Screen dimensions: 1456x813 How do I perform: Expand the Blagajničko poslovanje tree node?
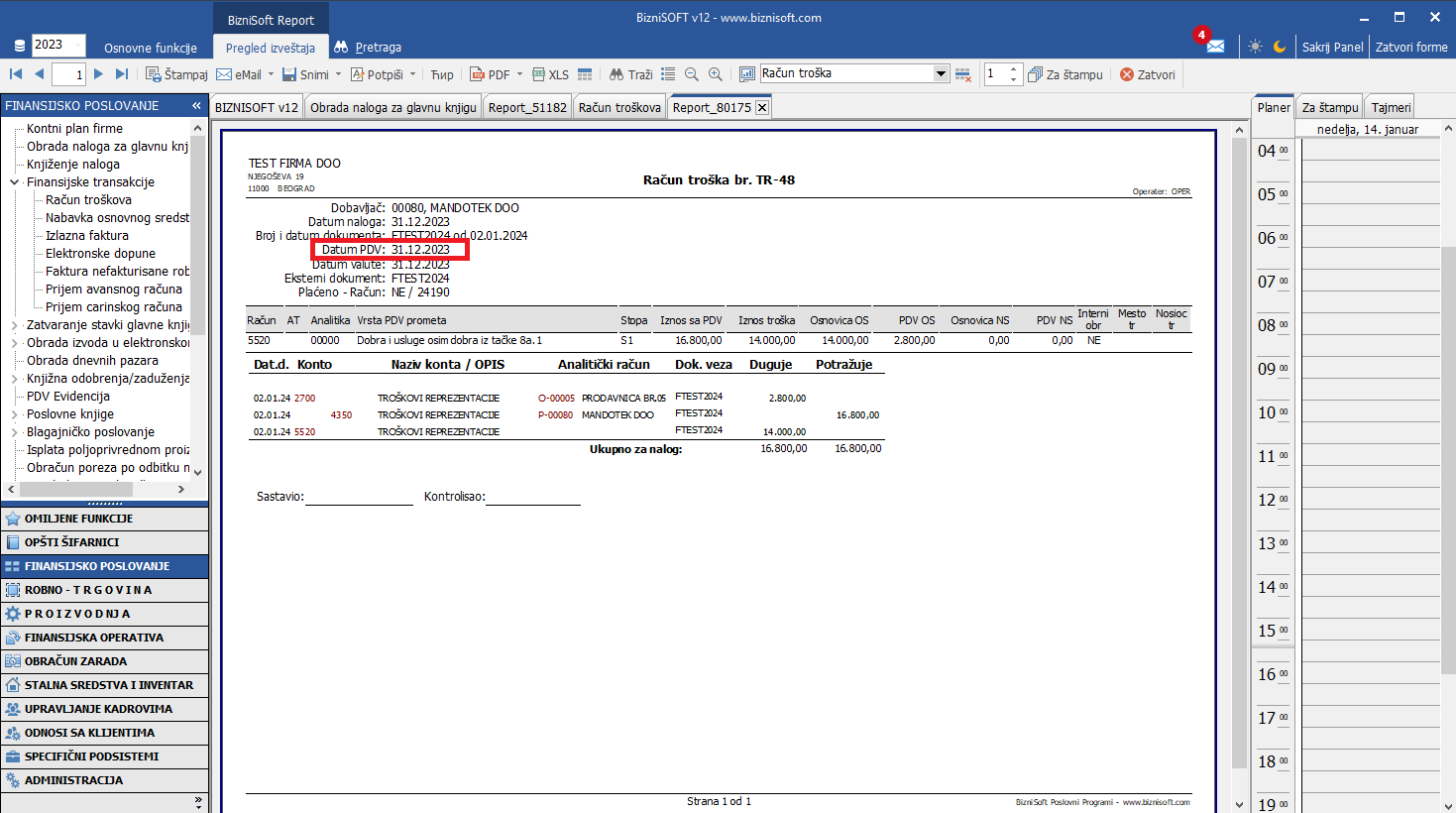coord(14,432)
